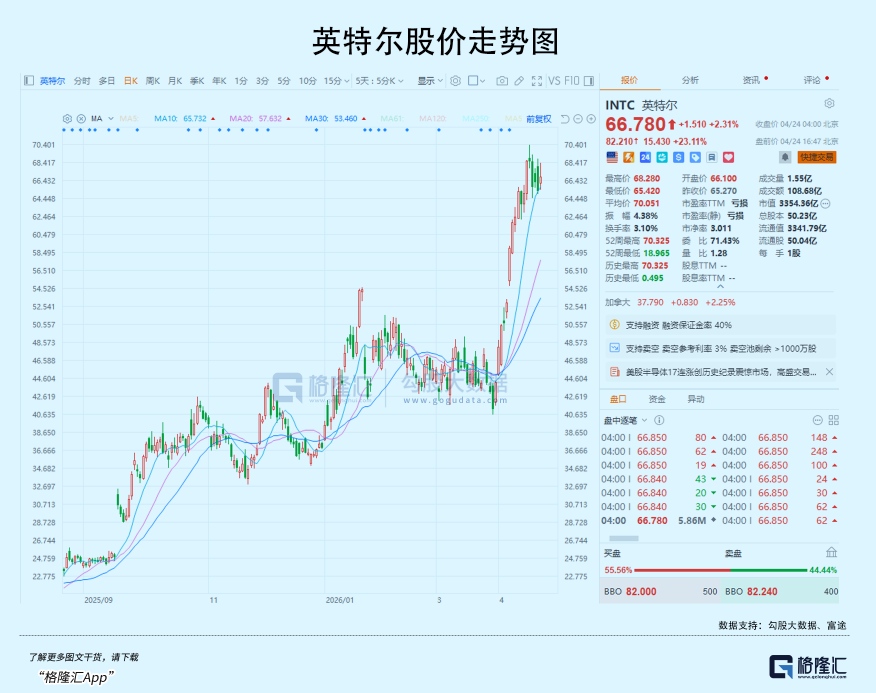Click the tick list horizontal scrollbar
876x693 pixels.
[x=623, y=539]
